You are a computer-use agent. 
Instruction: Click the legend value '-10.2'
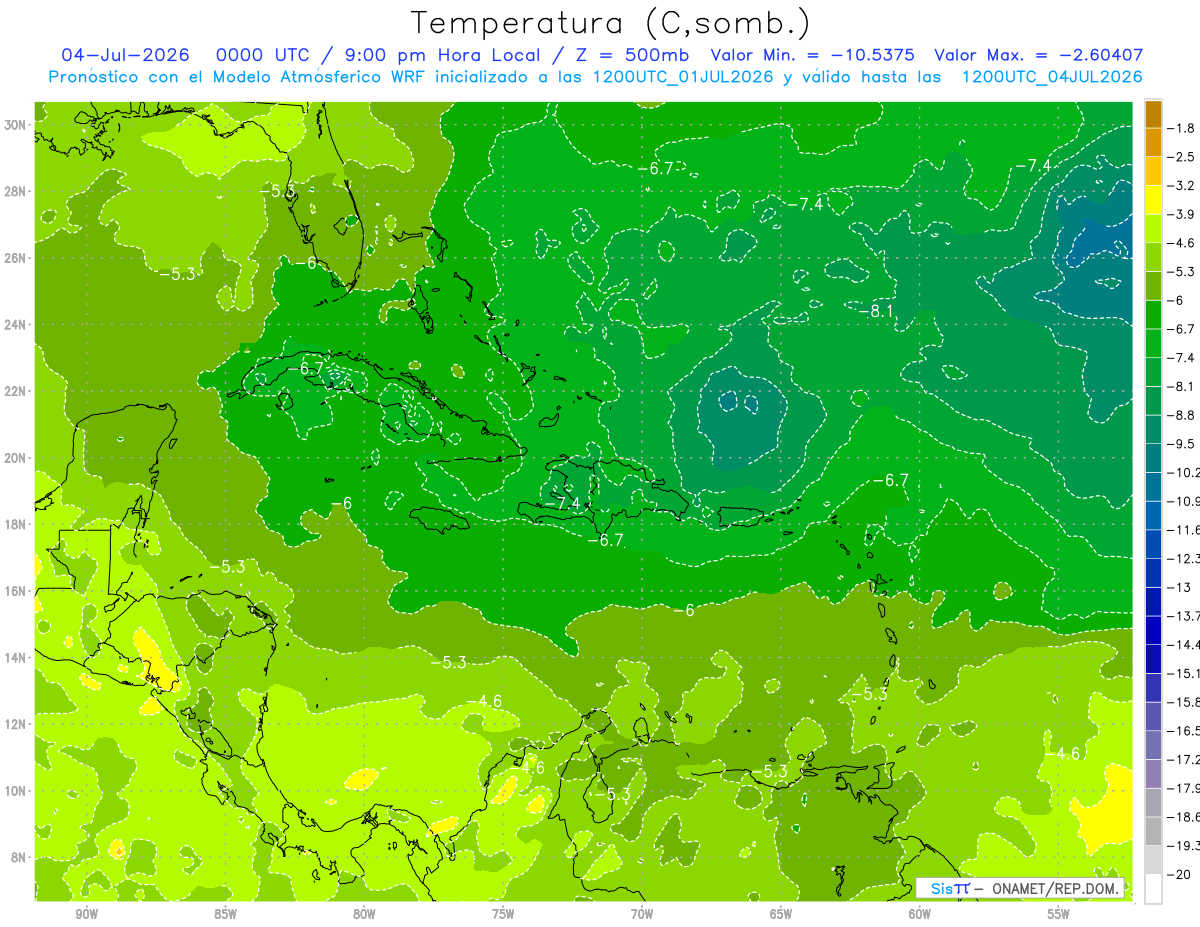[x=1184, y=472]
